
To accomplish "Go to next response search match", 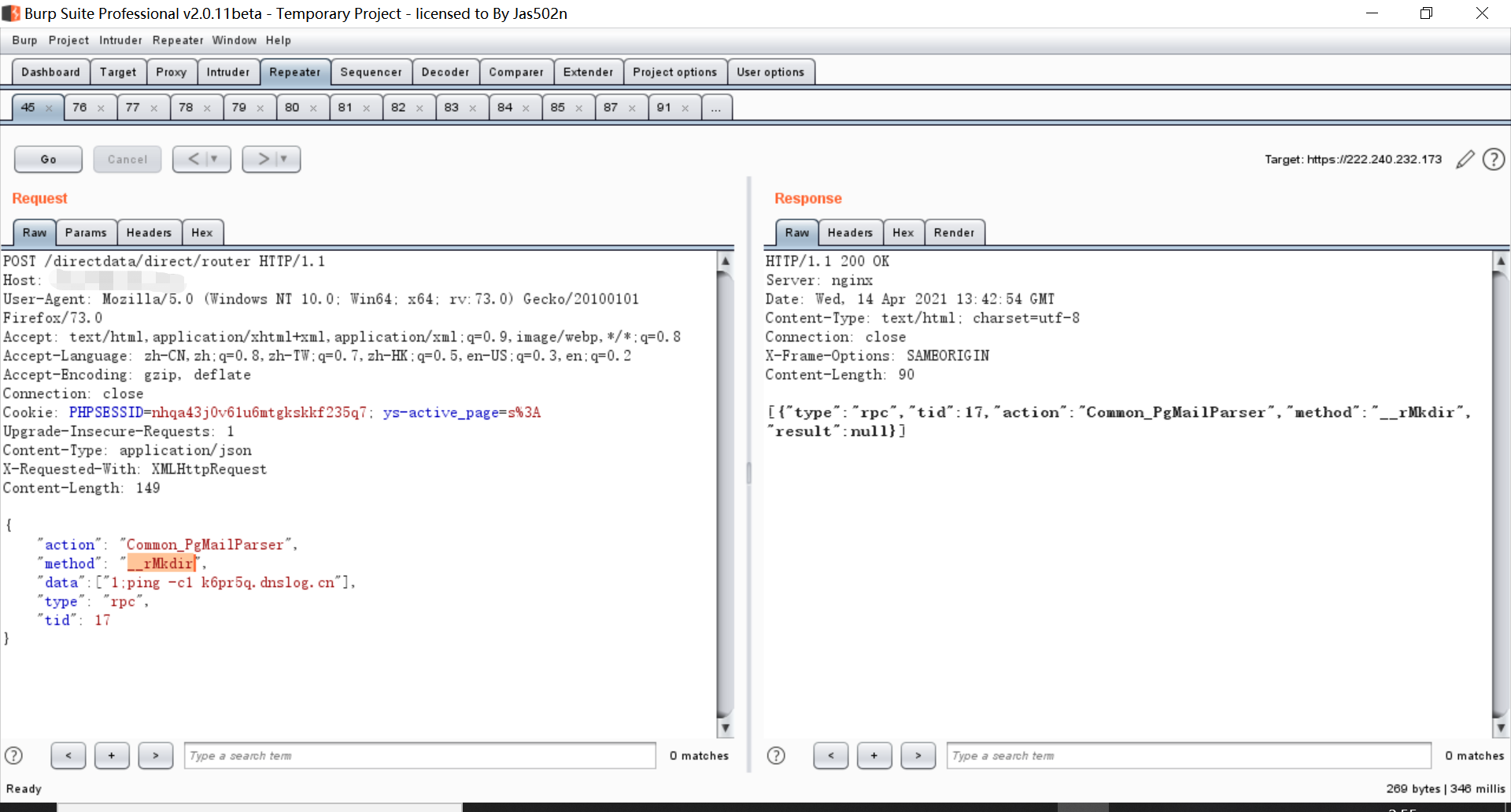I will pos(918,755).
